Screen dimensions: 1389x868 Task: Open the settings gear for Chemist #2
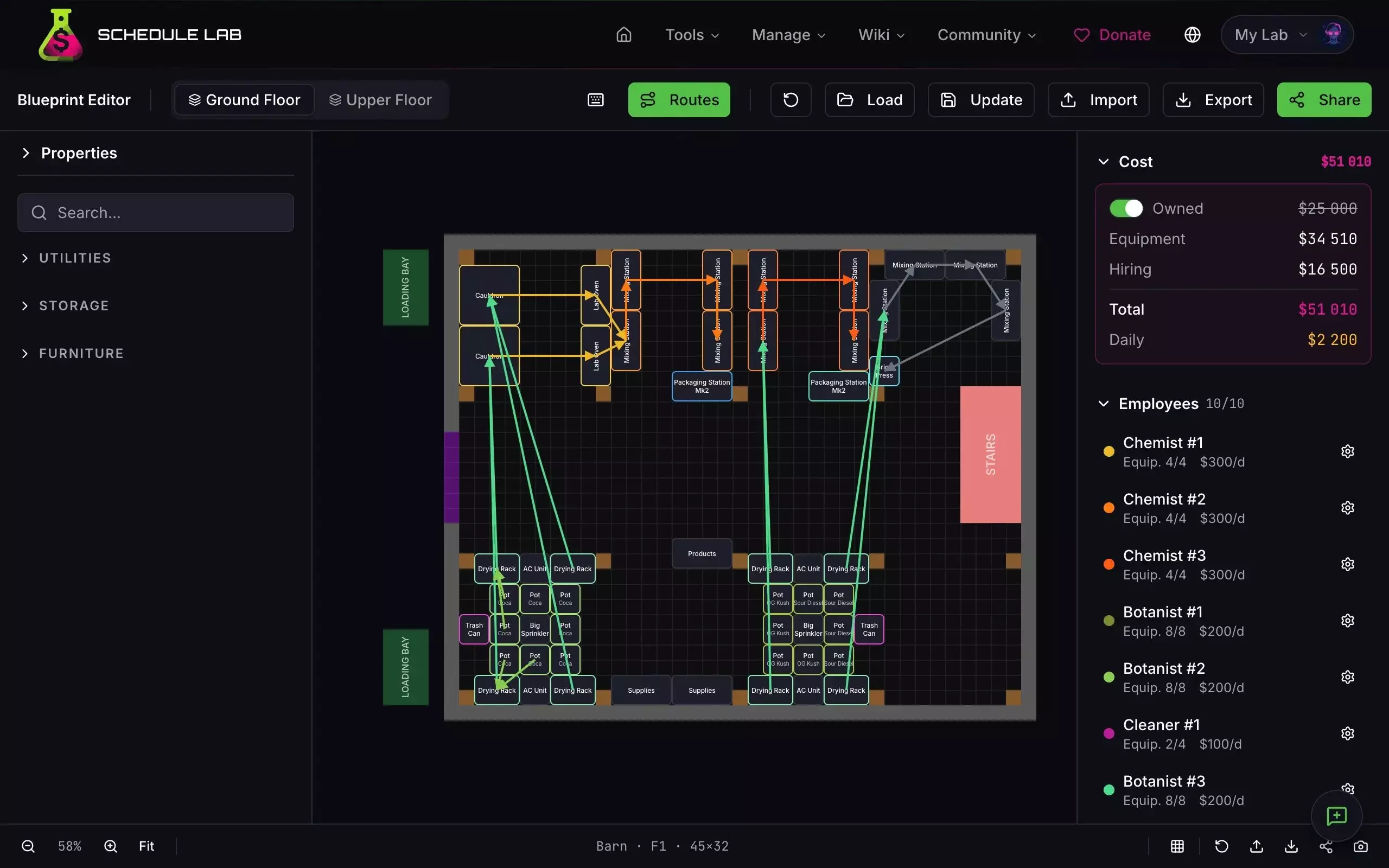(x=1347, y=508)
